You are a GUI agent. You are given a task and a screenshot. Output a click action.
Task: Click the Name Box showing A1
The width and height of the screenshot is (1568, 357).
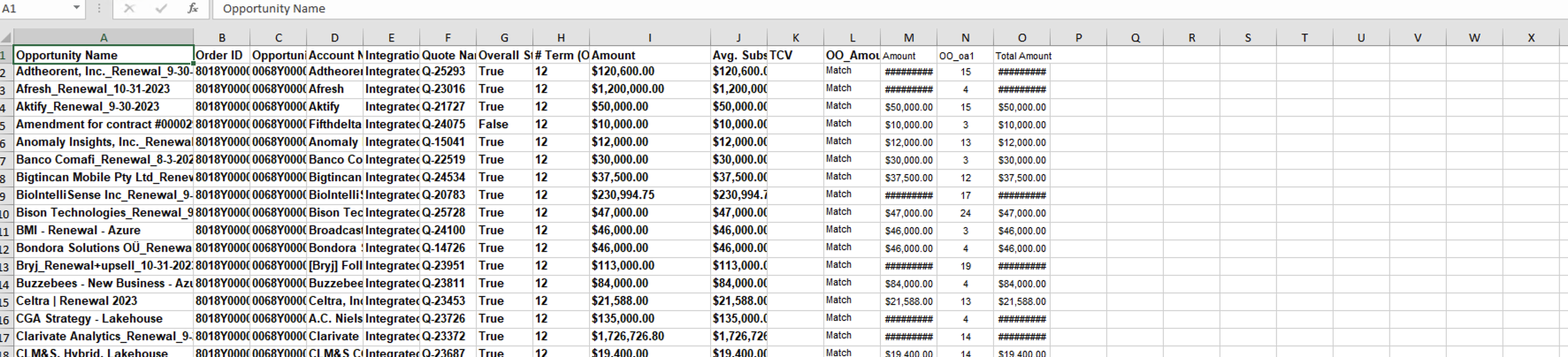point(35,8)
